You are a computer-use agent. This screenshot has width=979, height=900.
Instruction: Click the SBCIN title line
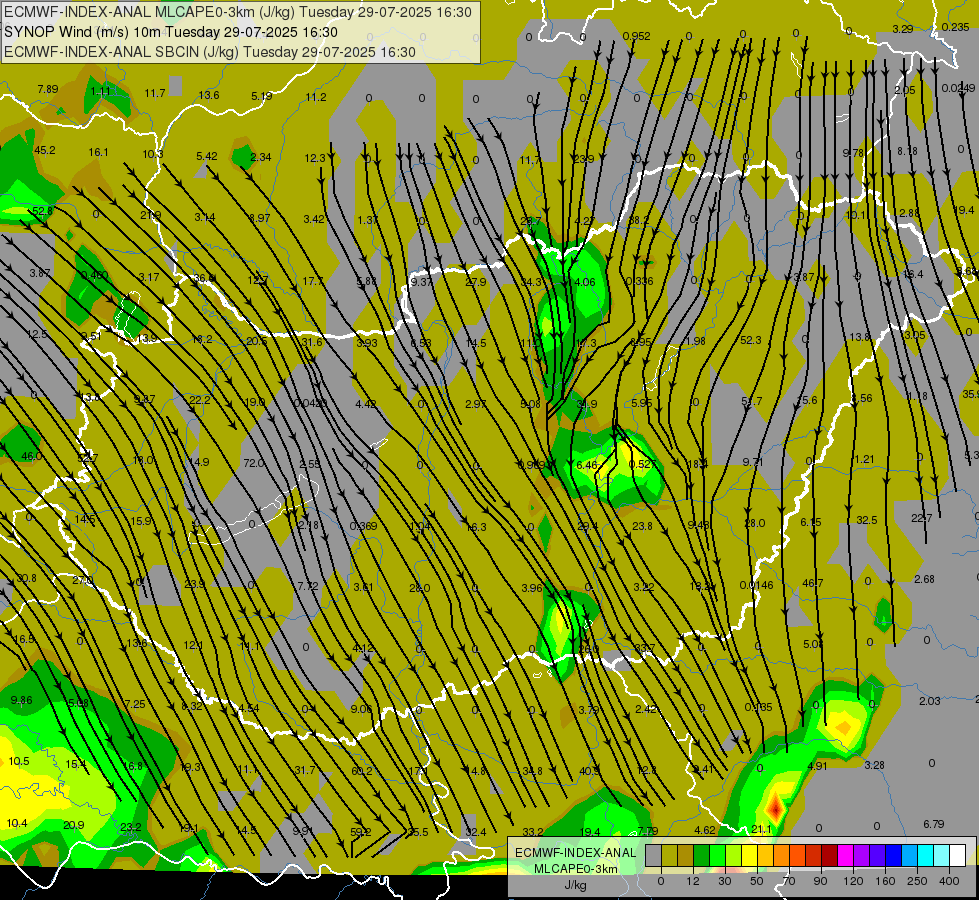tap(210, 52)
